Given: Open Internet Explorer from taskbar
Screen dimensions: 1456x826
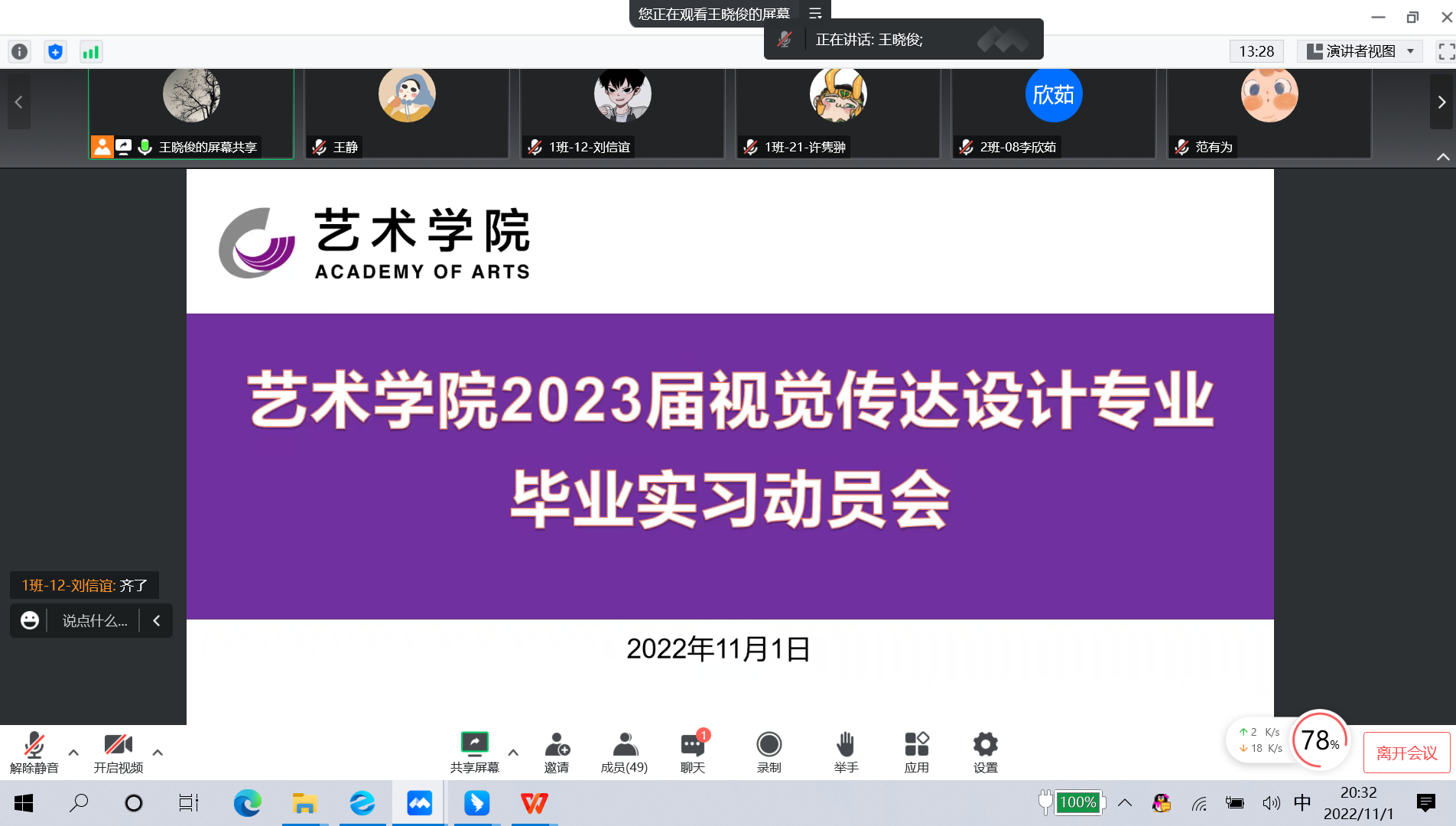Looking at the screenshot, I should [362, 803].
